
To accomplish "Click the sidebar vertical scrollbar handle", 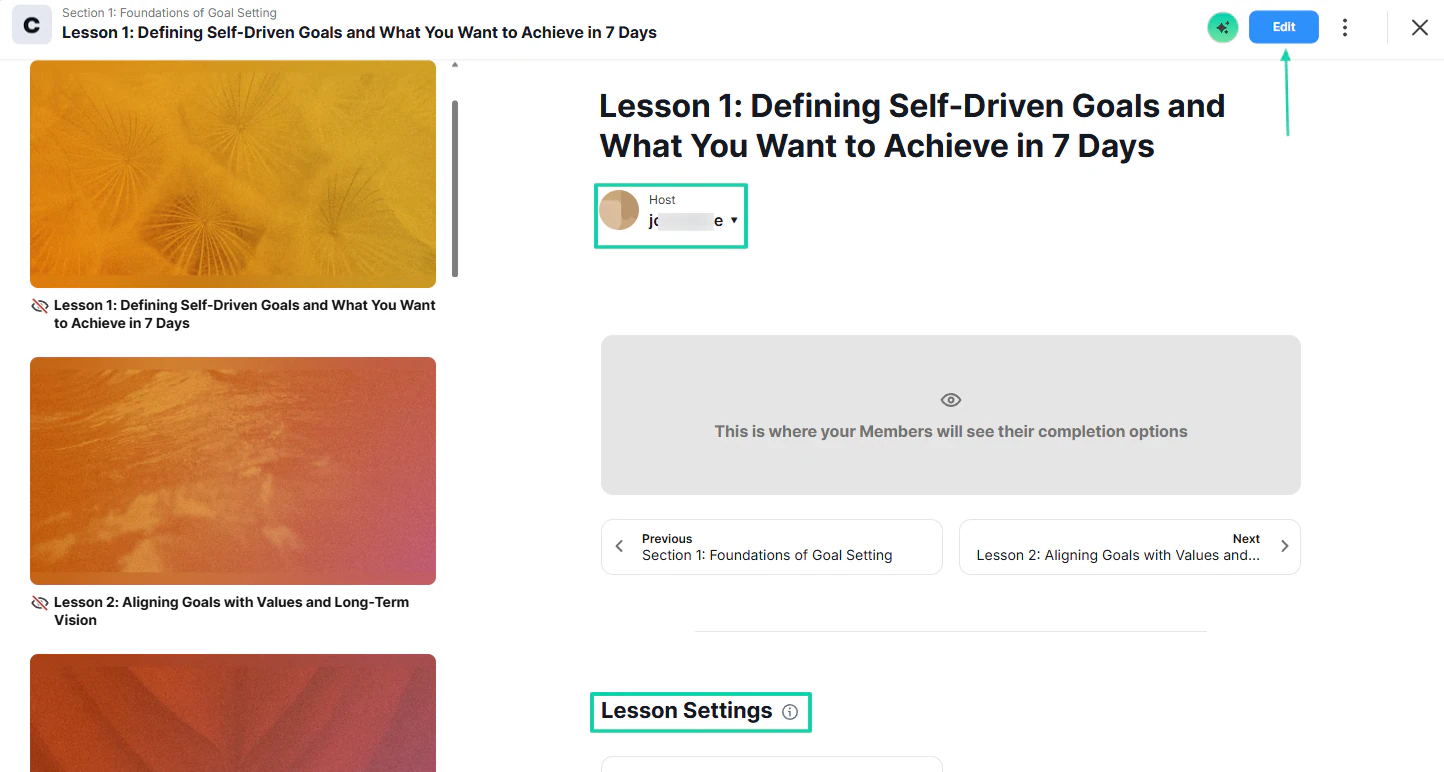I will coord(456,188).
